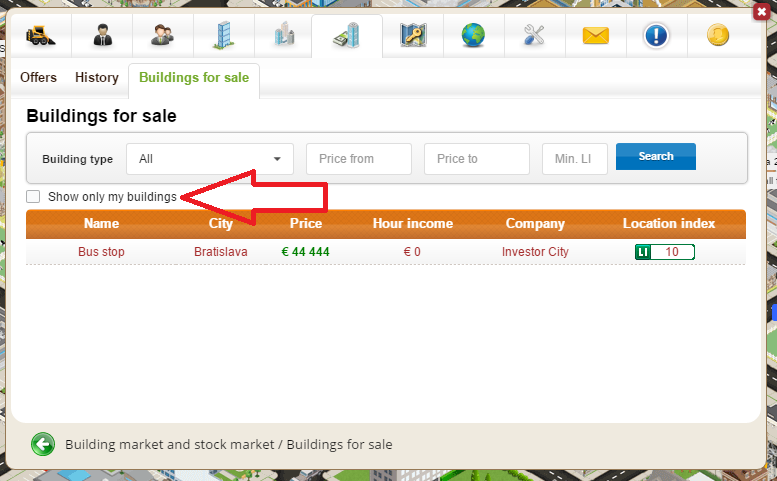The image size is (777, 481).
Task: Enable Show only my buildings checkbox
Action: point(33,197)
